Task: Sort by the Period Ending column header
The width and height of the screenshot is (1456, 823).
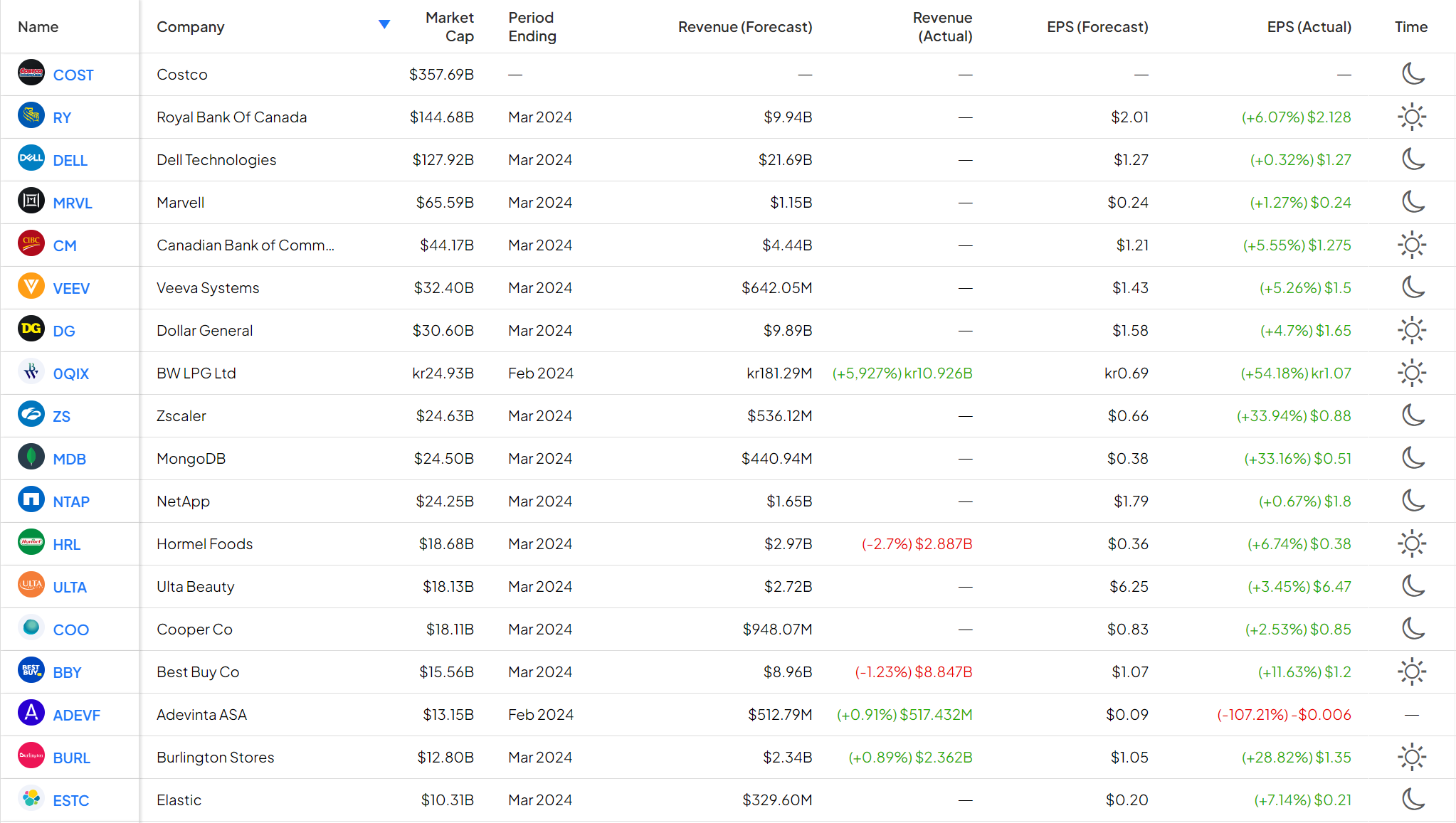Action: [532, 27]
